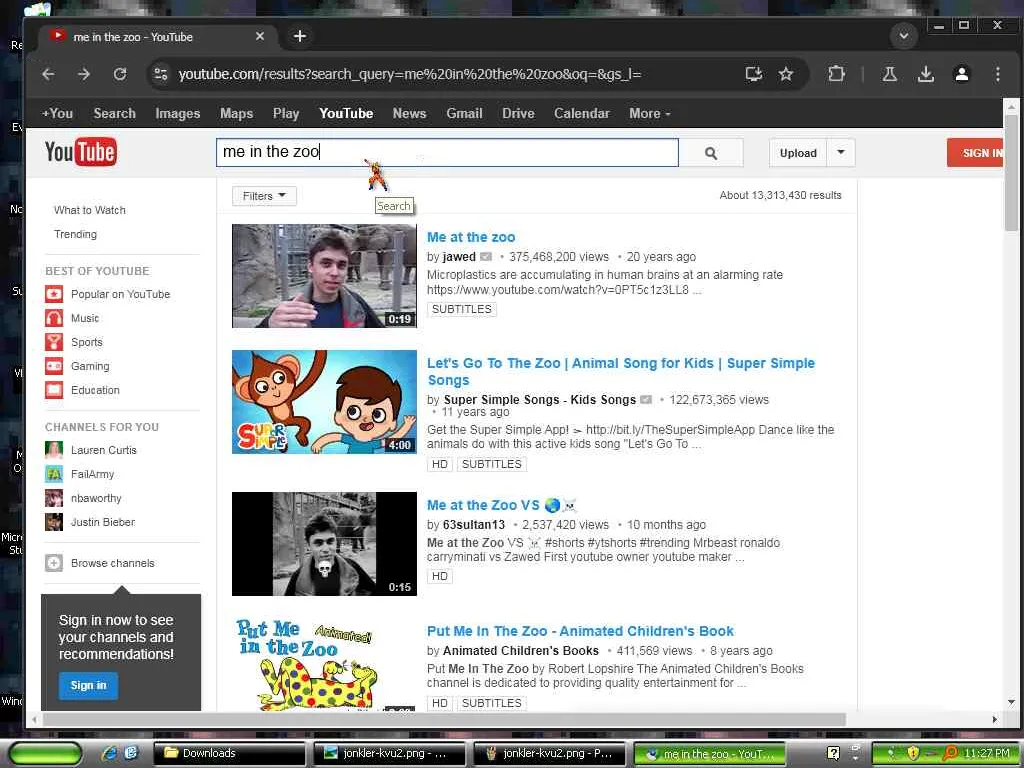
Task: Open the Chrome extensions puzzle icon
Action: point(836,74)
